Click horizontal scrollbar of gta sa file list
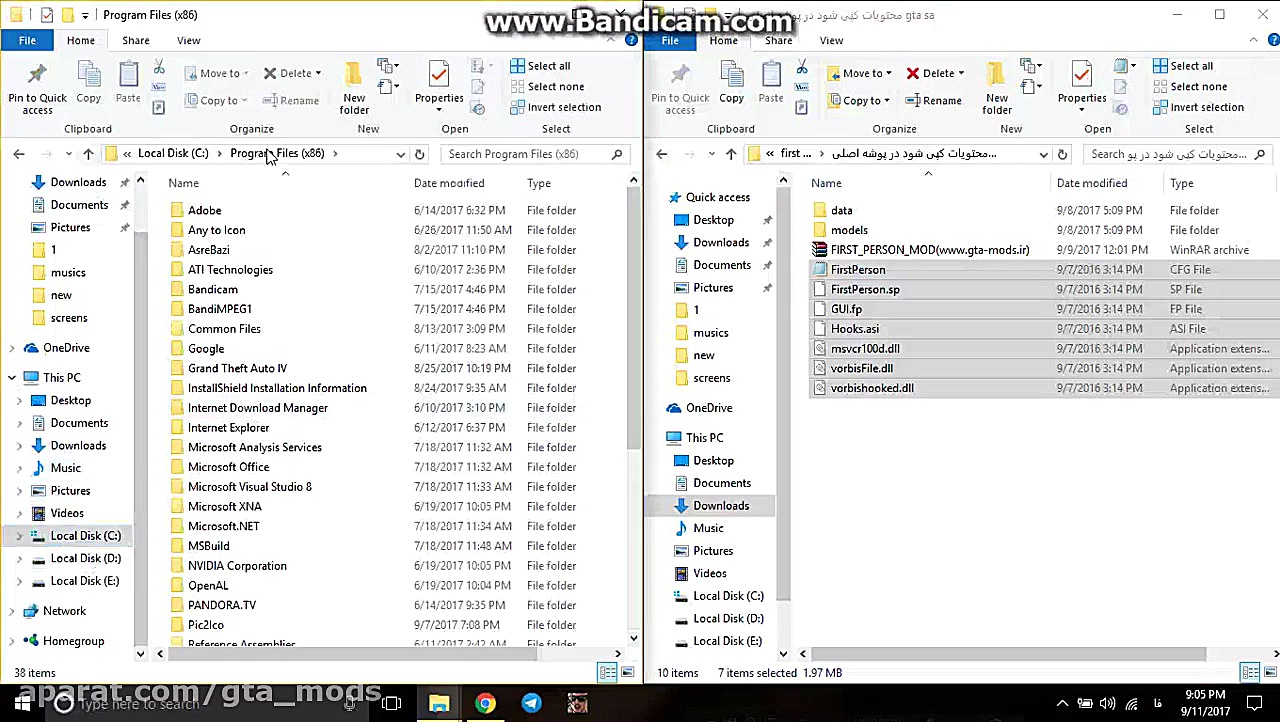Screen dimensions: 1280x722 (1008, 654)
